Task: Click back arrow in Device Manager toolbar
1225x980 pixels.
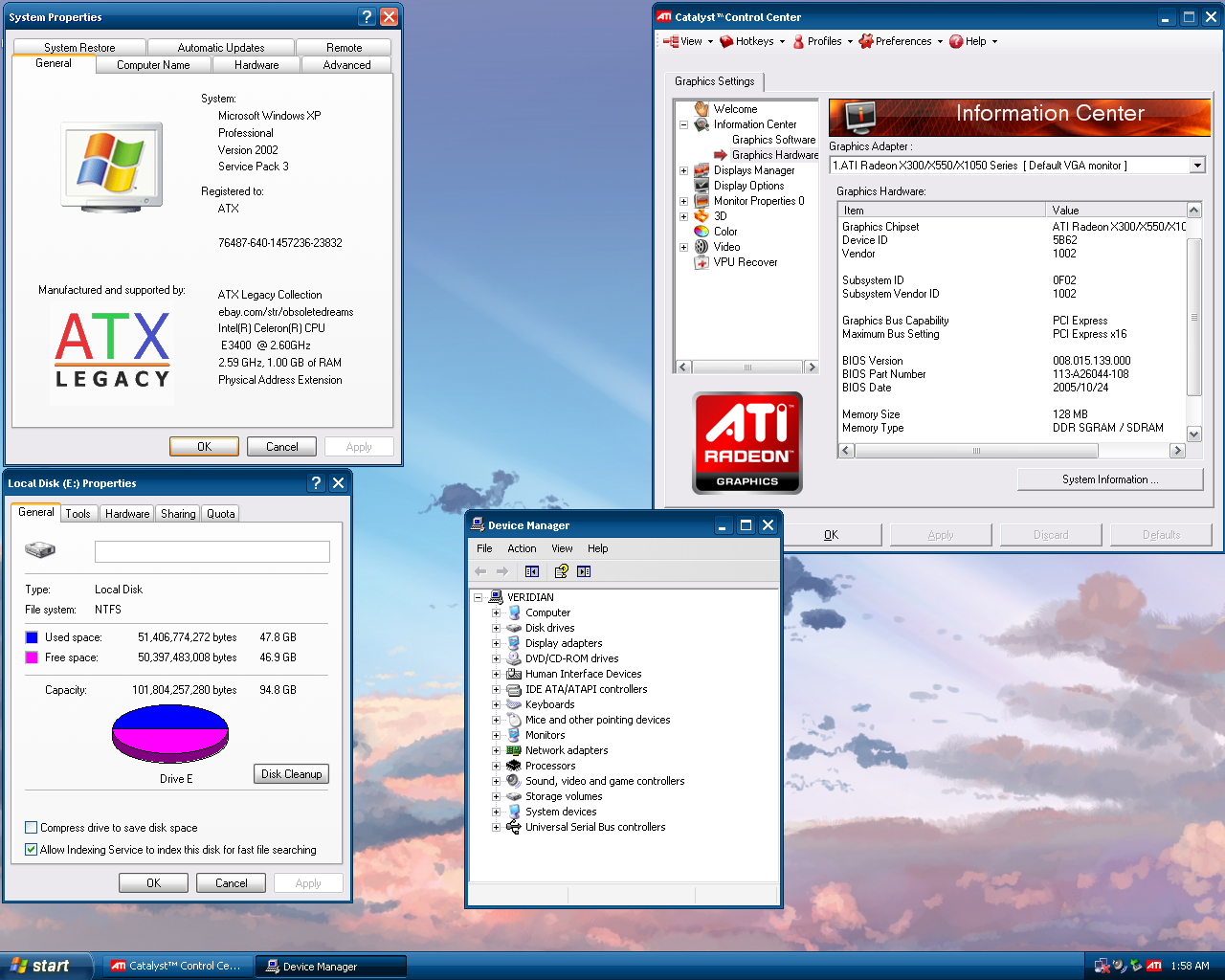Action: pos(480,571)
